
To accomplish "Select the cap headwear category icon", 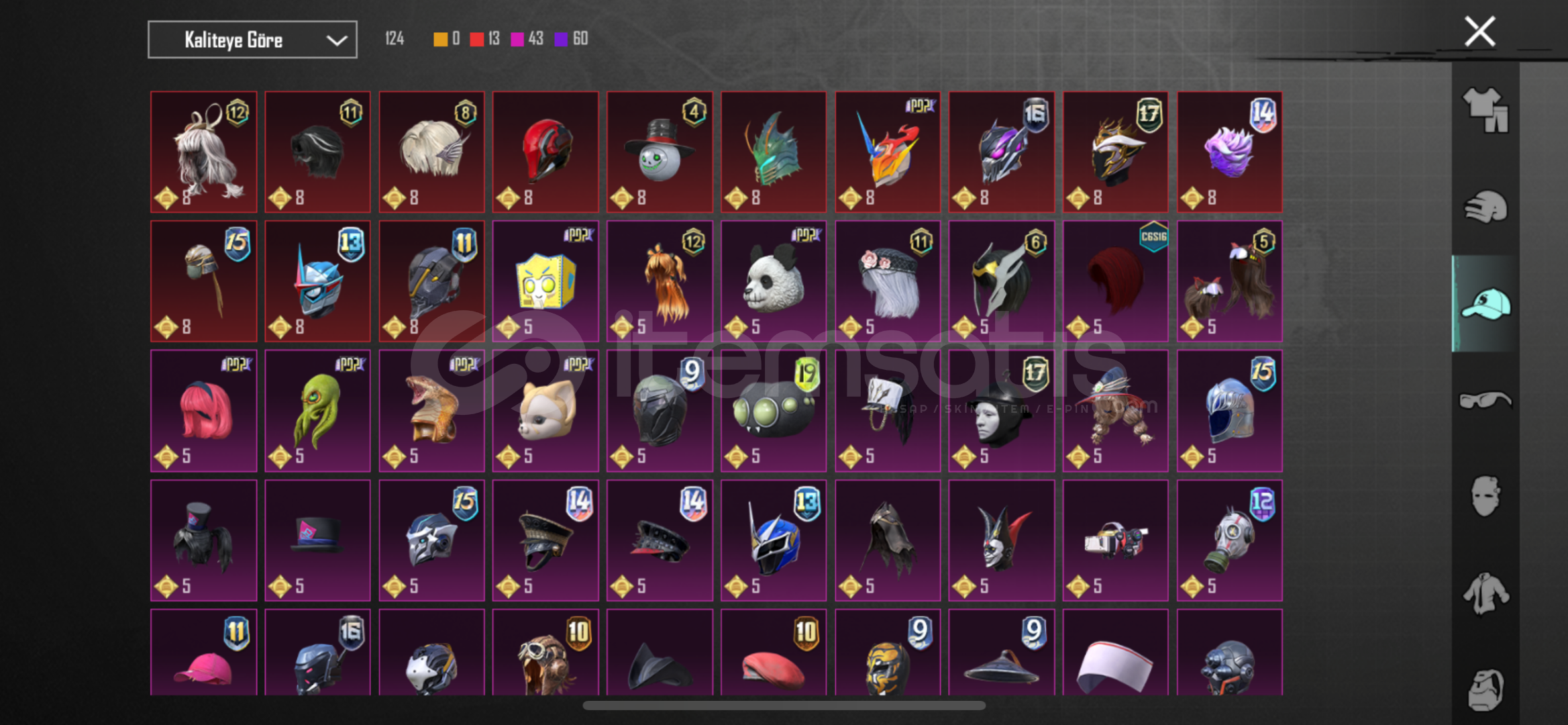I will coord(1485,303).
